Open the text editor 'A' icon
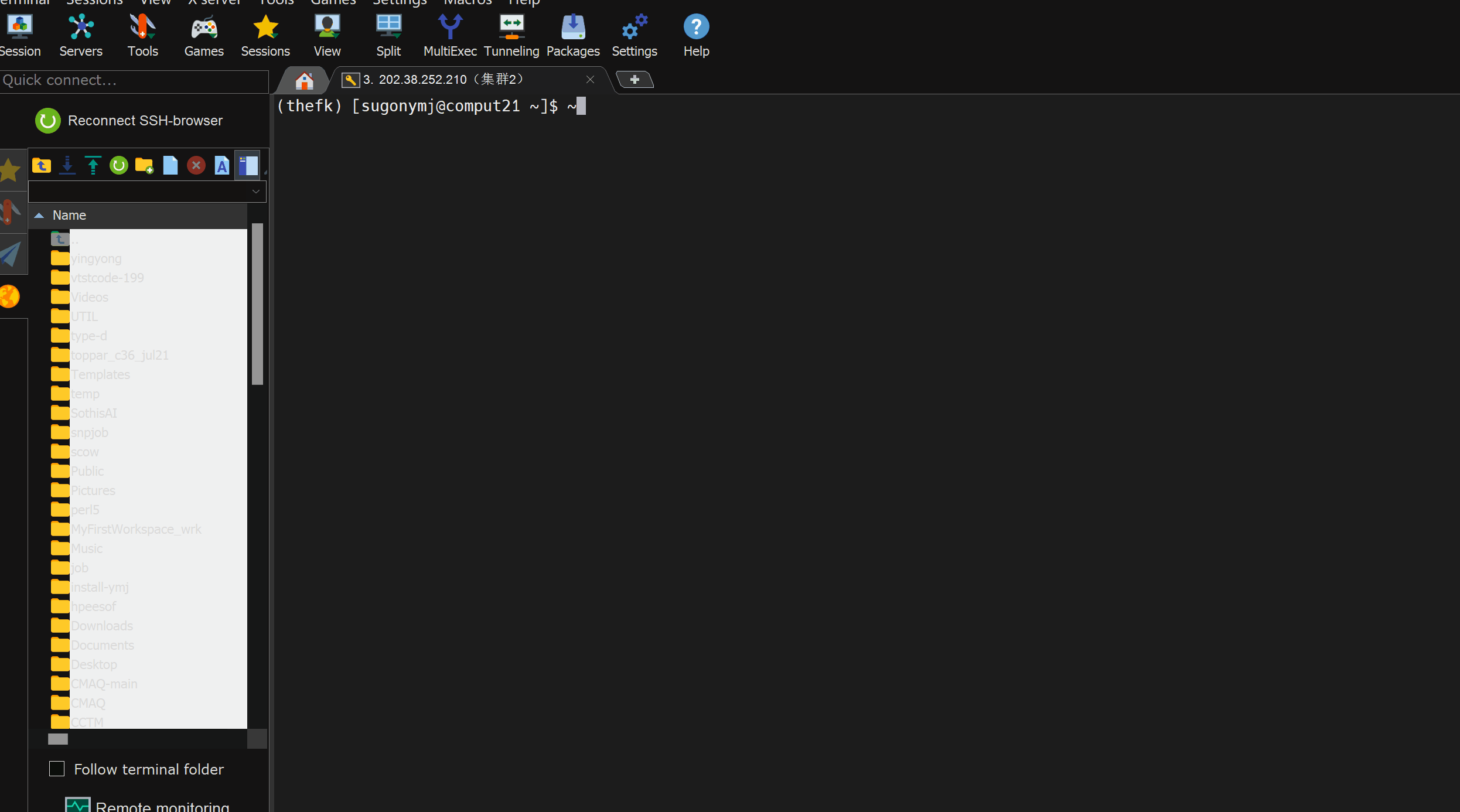Image resolution: width=1460 pixels, height=812 pixels. (222, 166)
